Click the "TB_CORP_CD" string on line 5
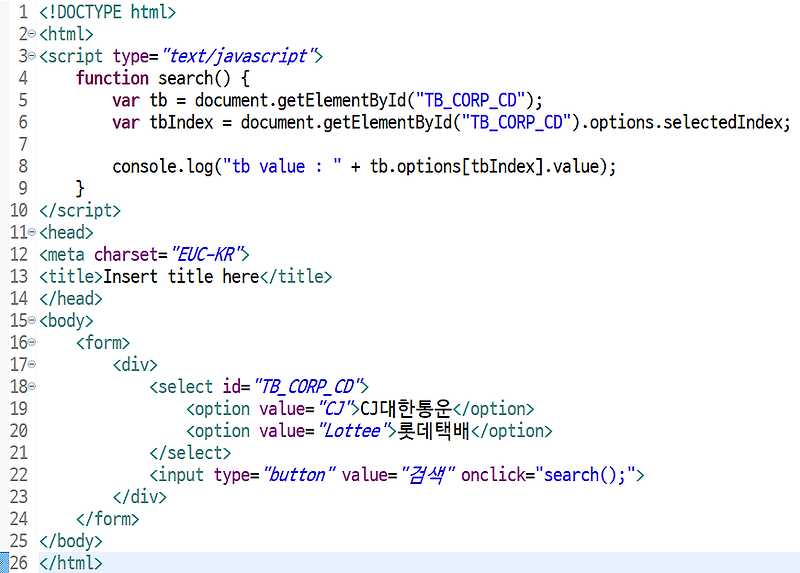Screen dimensions: 800x573 (x=470, y=100)
